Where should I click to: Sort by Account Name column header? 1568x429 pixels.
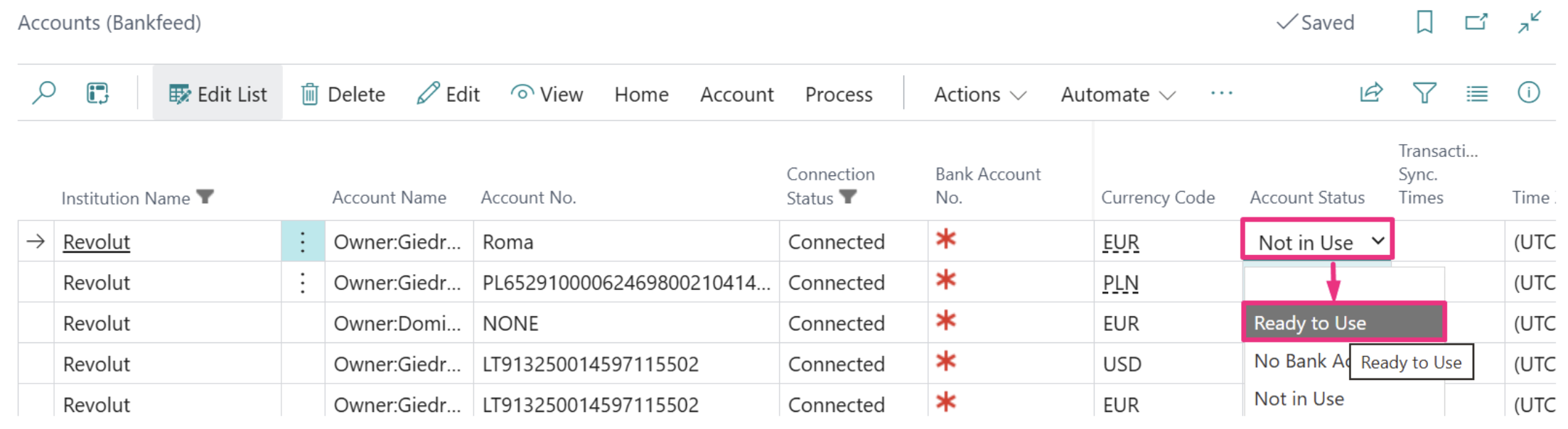click(x=390, y=197)
